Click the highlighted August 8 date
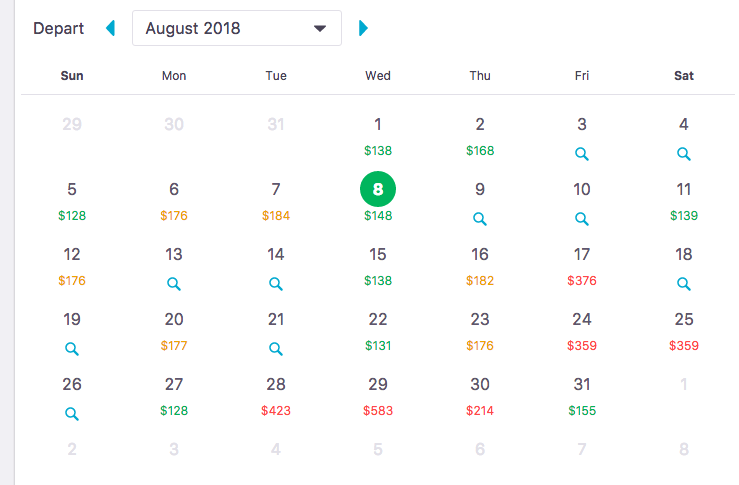The height and width of the screenshot is (485, 739). (x=378, y=189)
